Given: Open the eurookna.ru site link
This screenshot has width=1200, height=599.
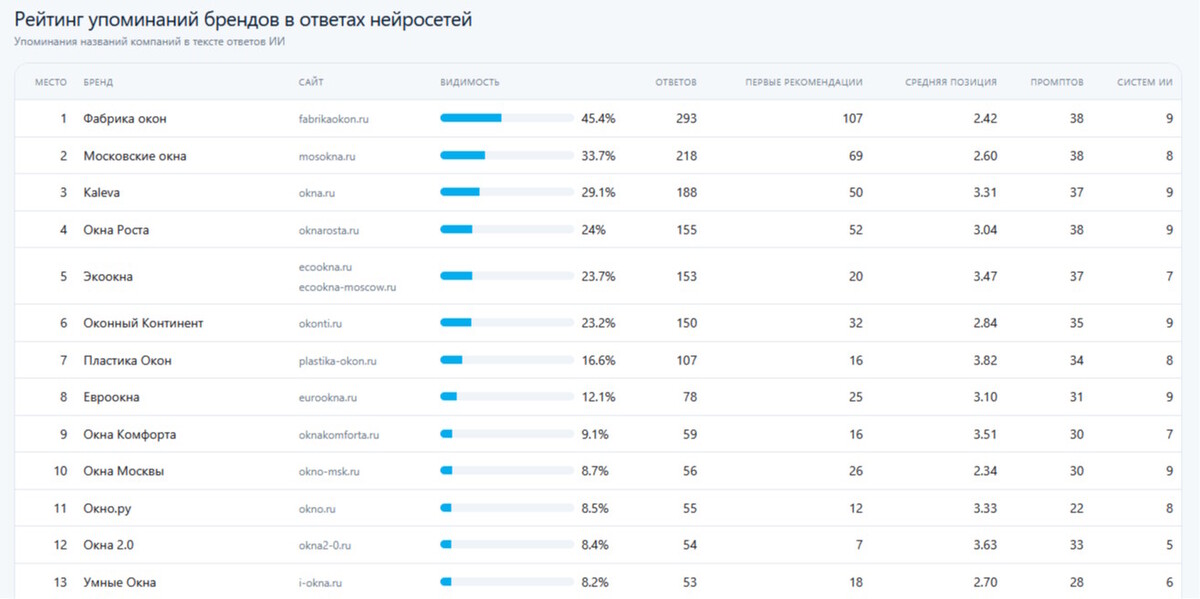Looking at the screenshot, I should [x=327, y=398].
